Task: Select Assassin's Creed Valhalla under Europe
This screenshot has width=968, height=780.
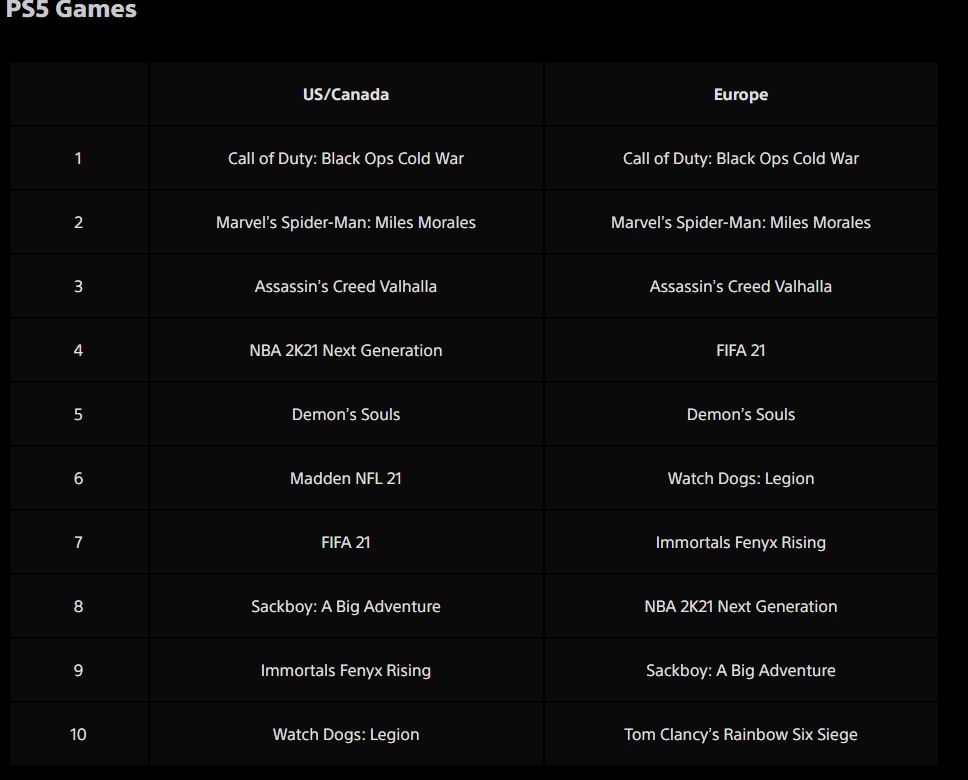Action: click(x=741, y=287)
